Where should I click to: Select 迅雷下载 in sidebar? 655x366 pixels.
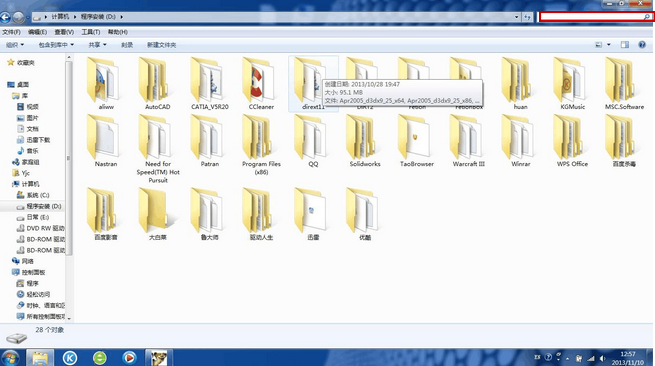pyautogui.click(x=38, y=140)
